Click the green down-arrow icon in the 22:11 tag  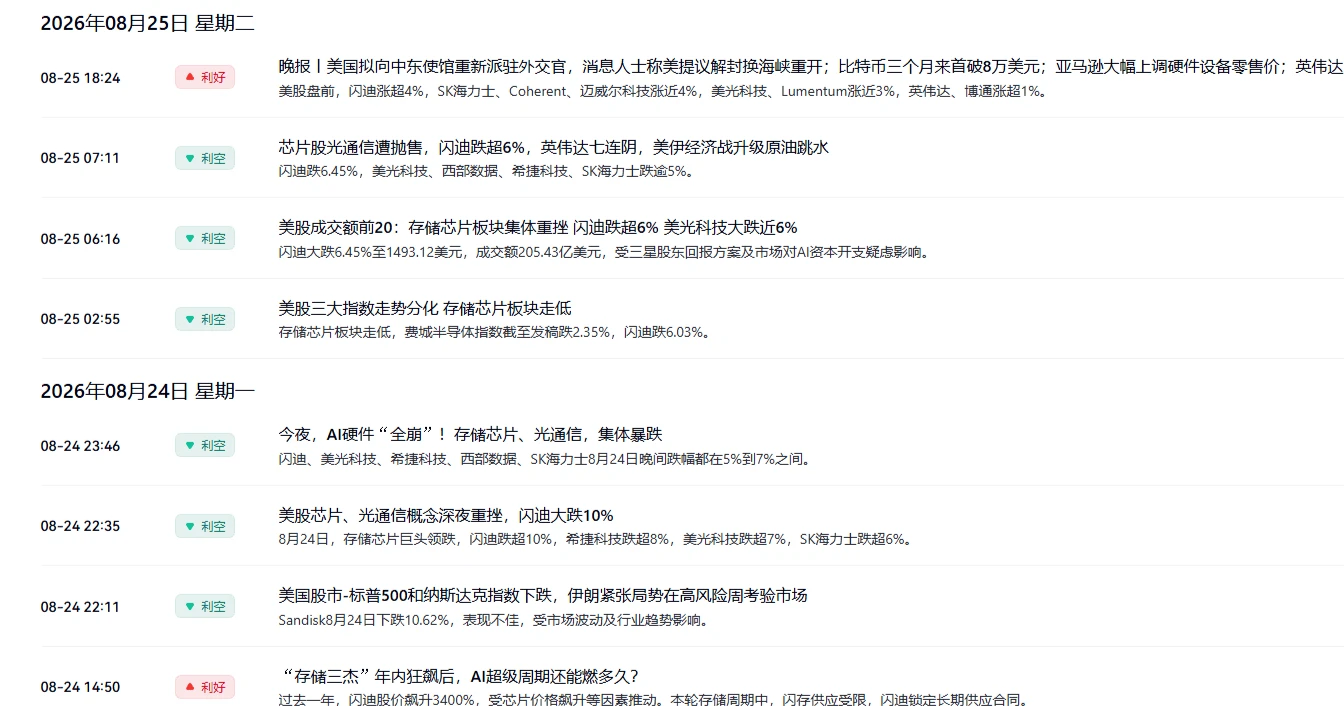pos(190,606)
